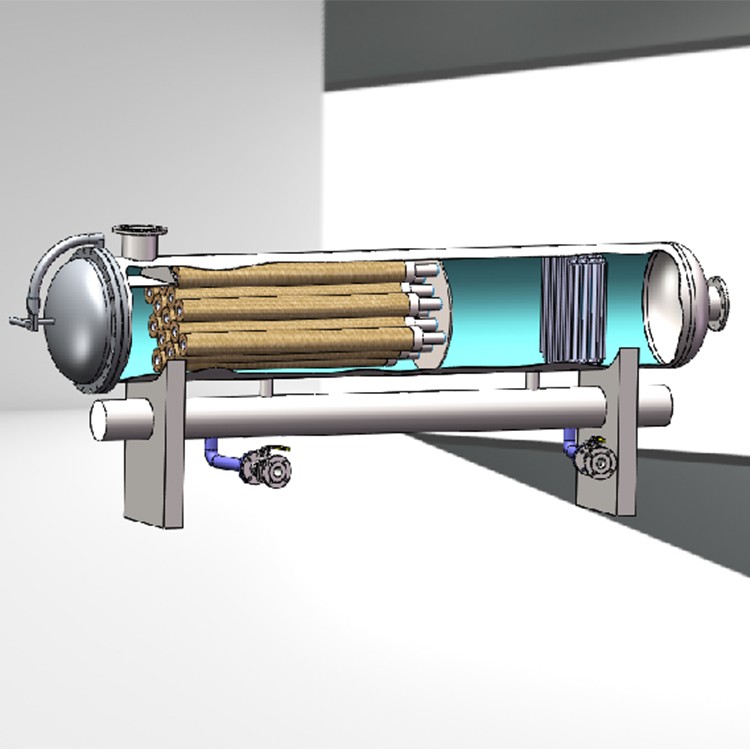Viewport: 750px width, 750px height.
Task: Click the door latch handle on left
Action: (24, 322)
